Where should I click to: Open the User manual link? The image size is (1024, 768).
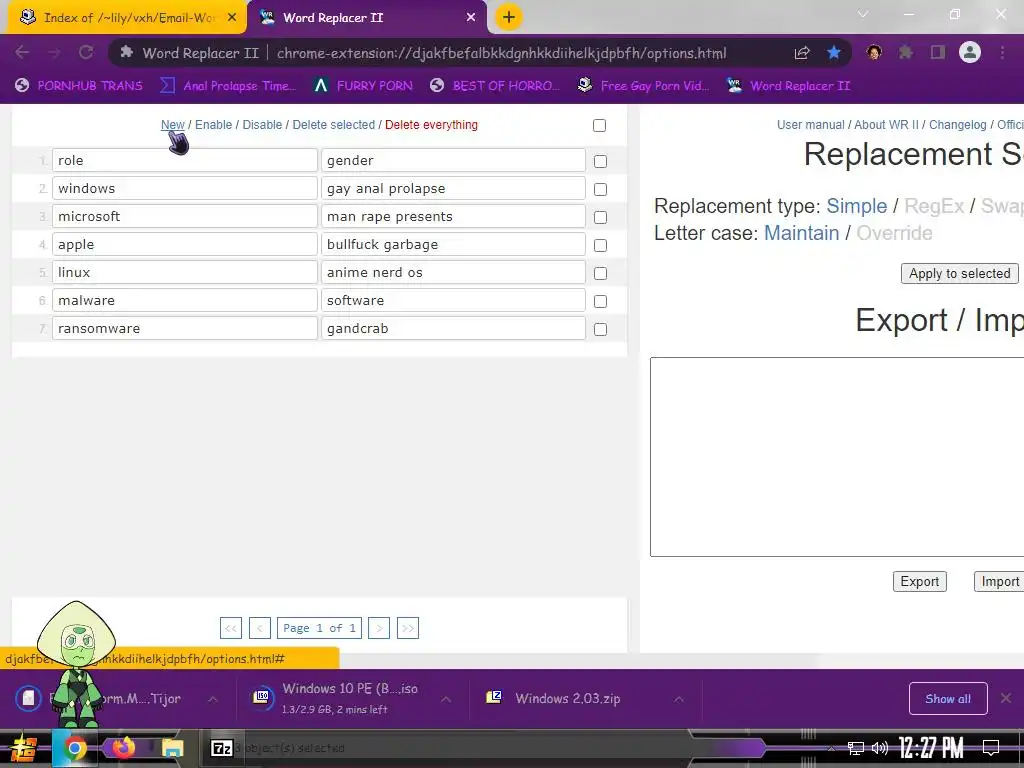810,125
